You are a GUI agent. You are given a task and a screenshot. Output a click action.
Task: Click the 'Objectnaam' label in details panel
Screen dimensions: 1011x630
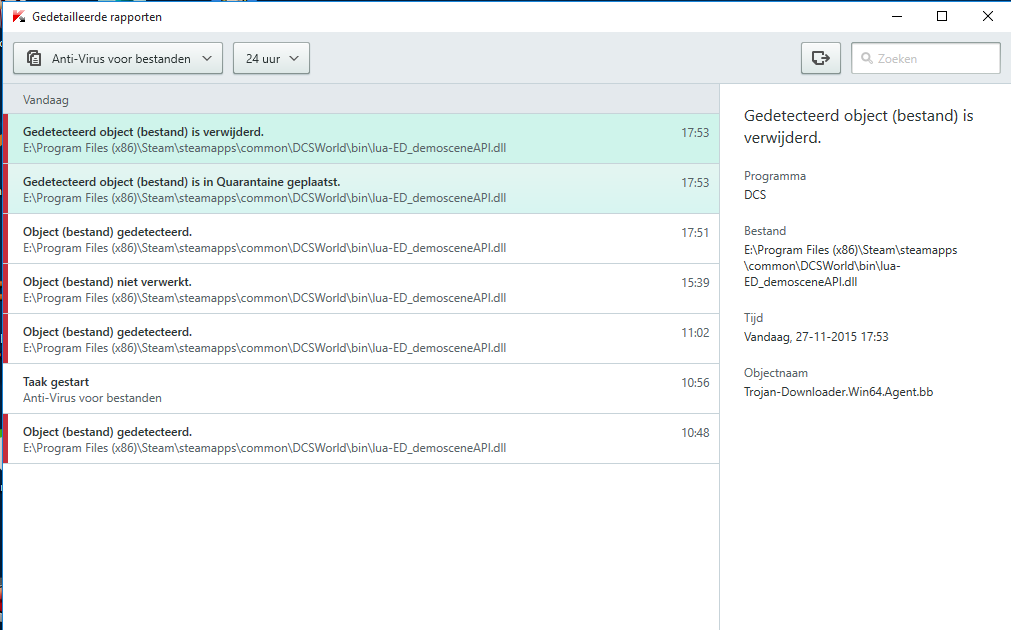pyautogui.click(x=776, y=373)
